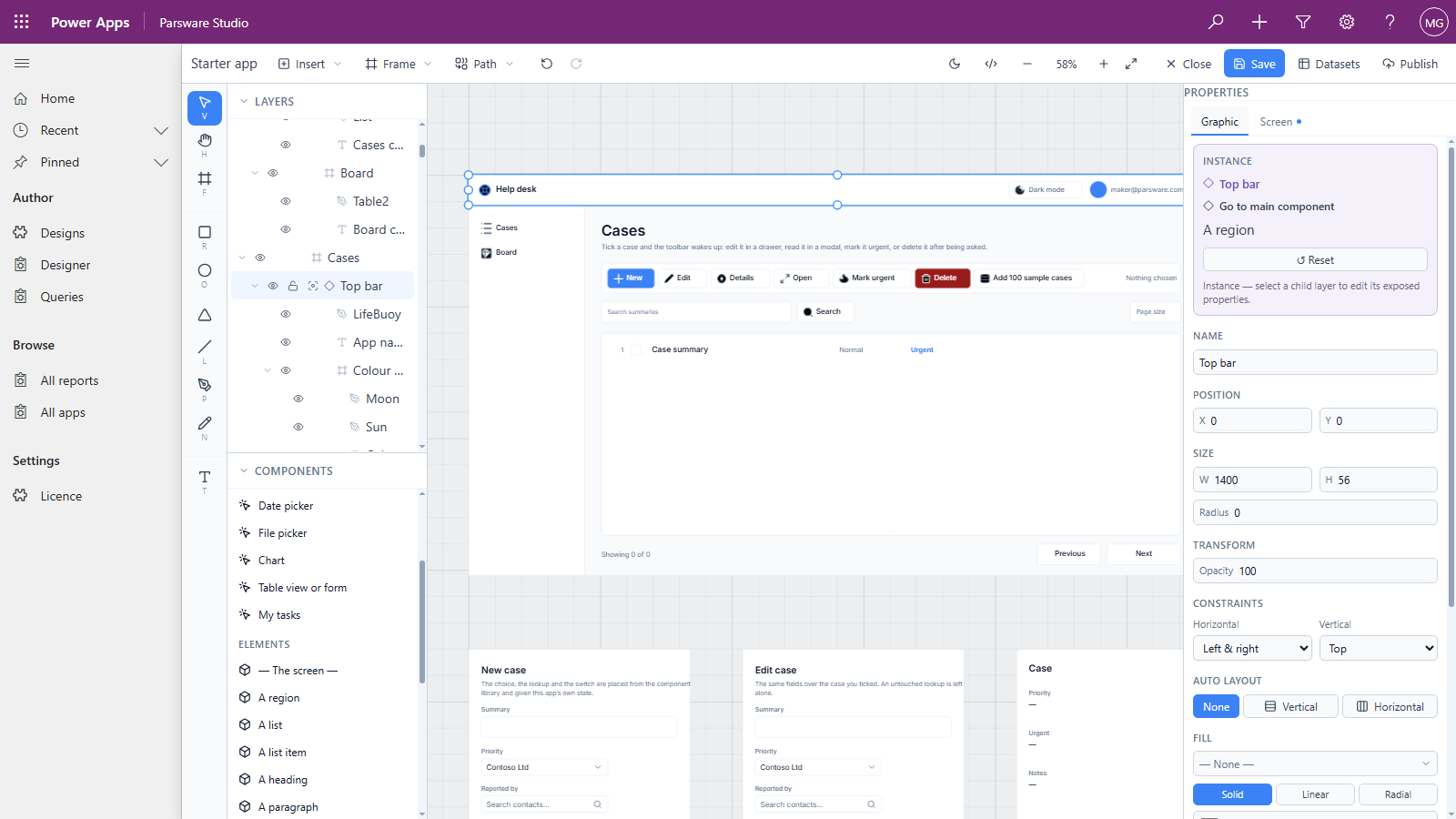1456x819 pixels.
Task: Undo the last action
Action: pyautogui.click(x=546, y=64)
